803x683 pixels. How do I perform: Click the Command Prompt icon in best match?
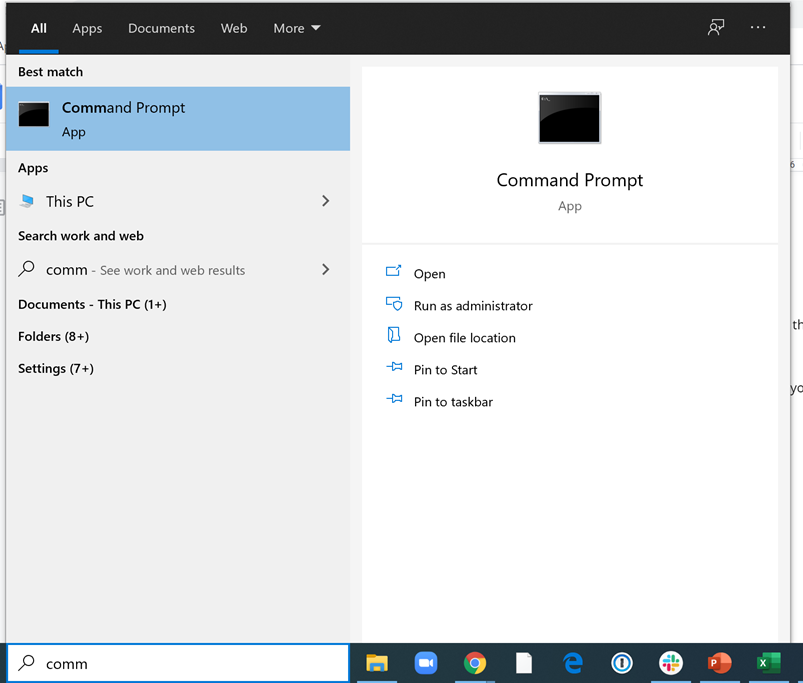coord(34,114)
